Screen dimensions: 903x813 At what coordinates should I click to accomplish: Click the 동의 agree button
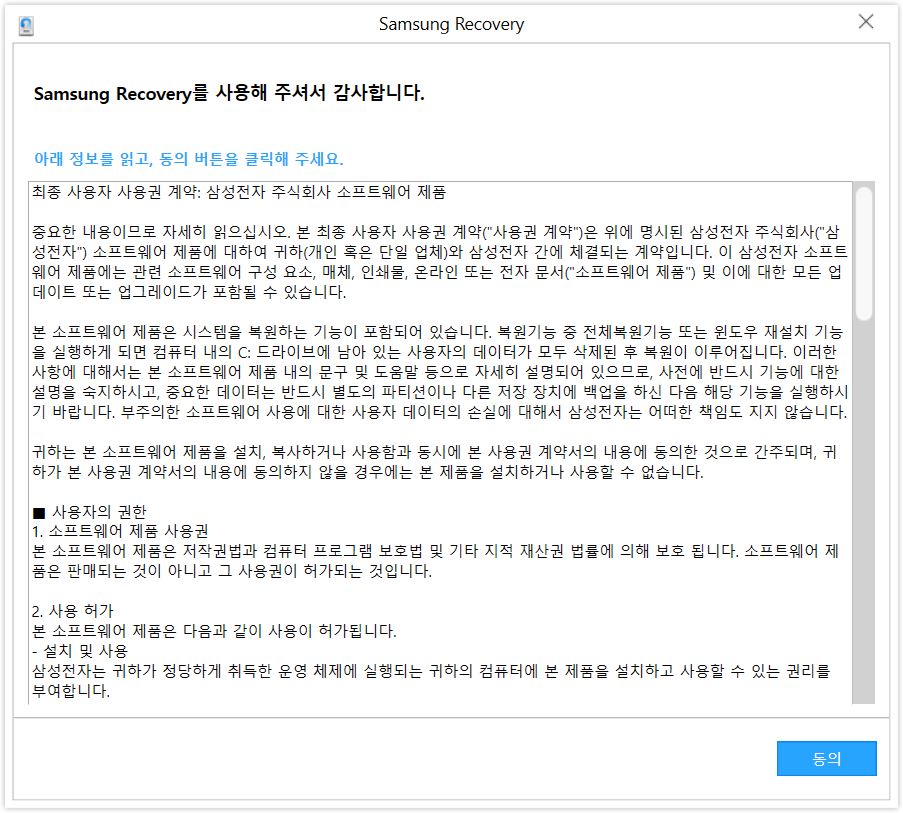tap(826, 758)
